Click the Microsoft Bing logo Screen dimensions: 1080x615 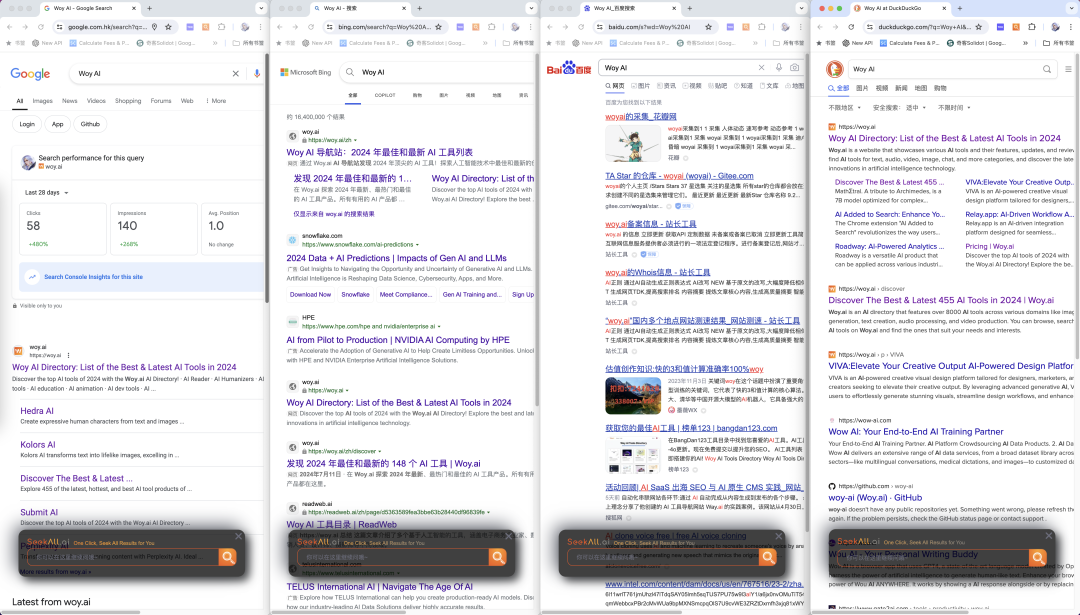click(x=306, y=72)
